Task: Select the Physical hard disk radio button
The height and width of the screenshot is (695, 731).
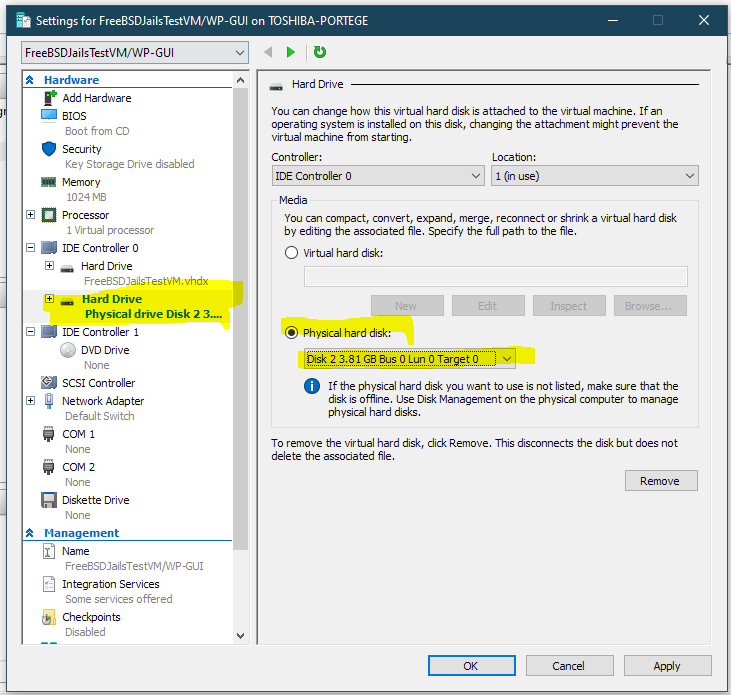Action: point(292,332)
